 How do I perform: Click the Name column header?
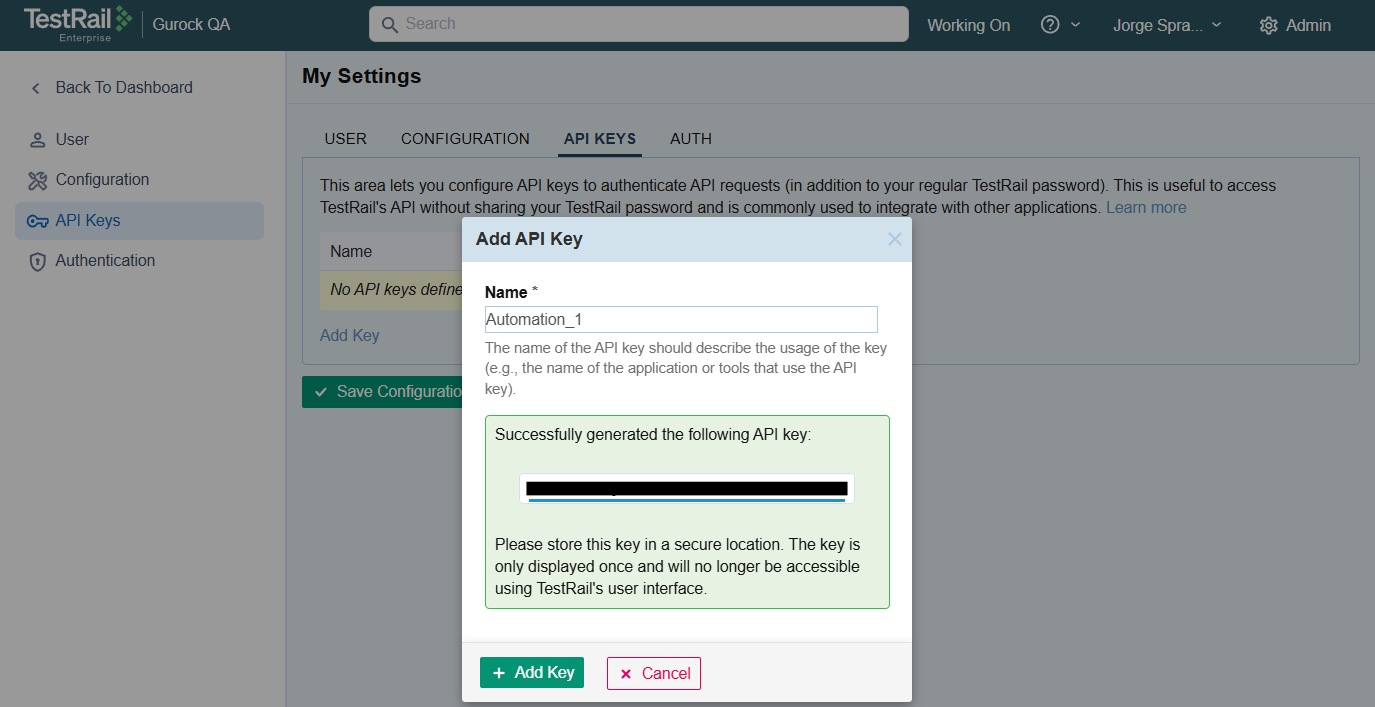351,252
